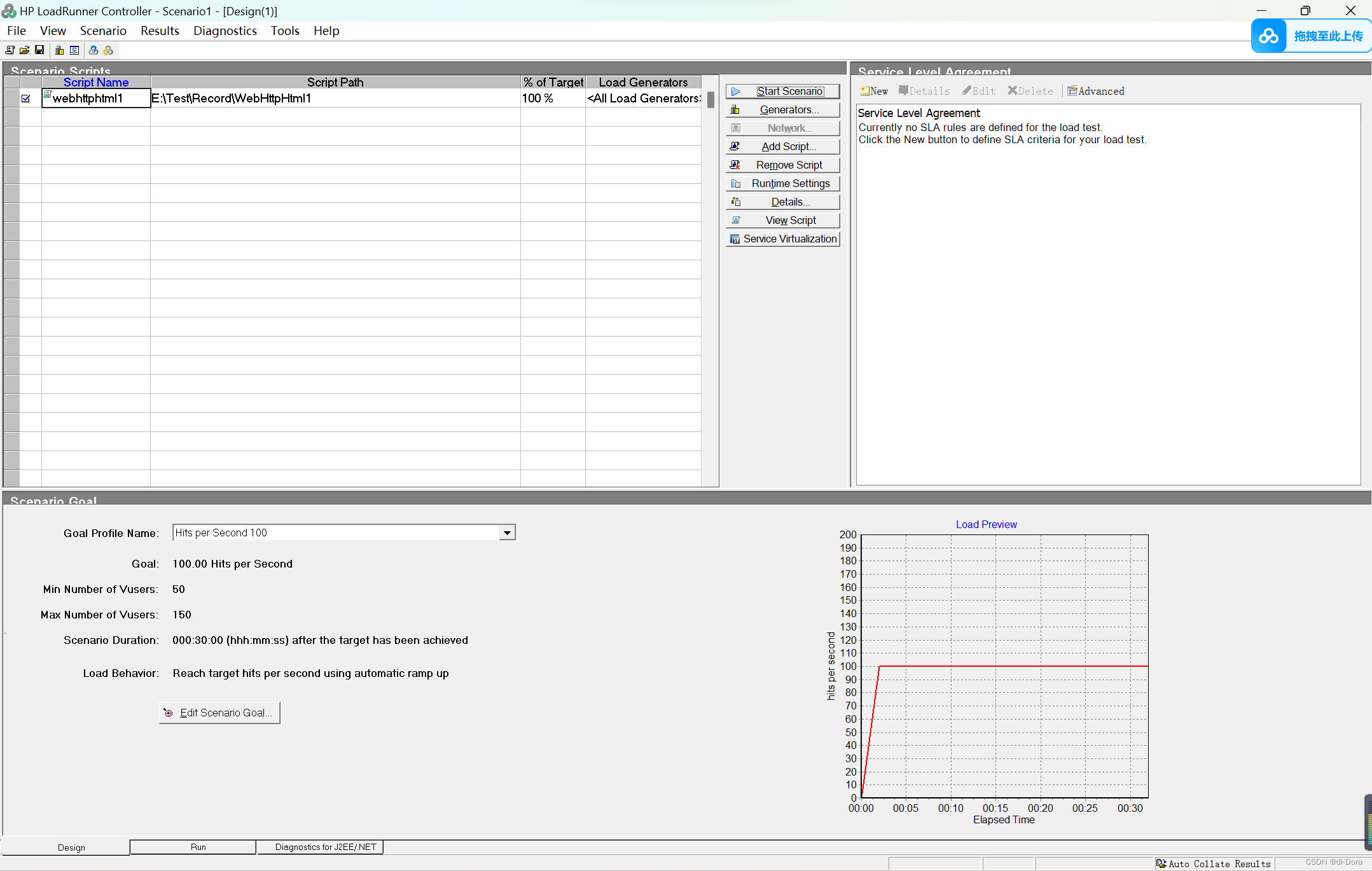Click the Script Name column header
This screenshot has width=1372, height=871.
(96, 82)
